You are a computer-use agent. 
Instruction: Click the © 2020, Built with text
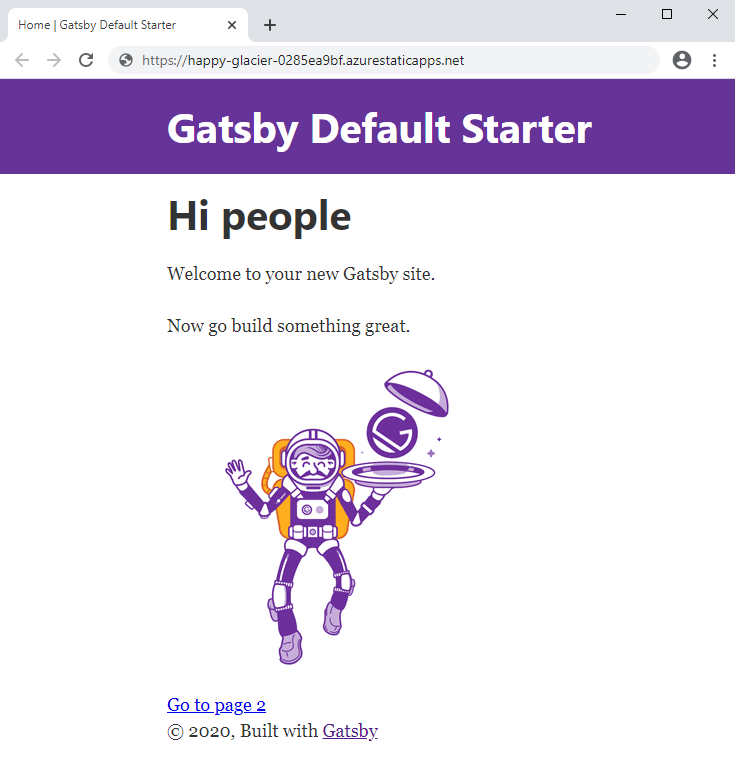[x=242, y=731]
